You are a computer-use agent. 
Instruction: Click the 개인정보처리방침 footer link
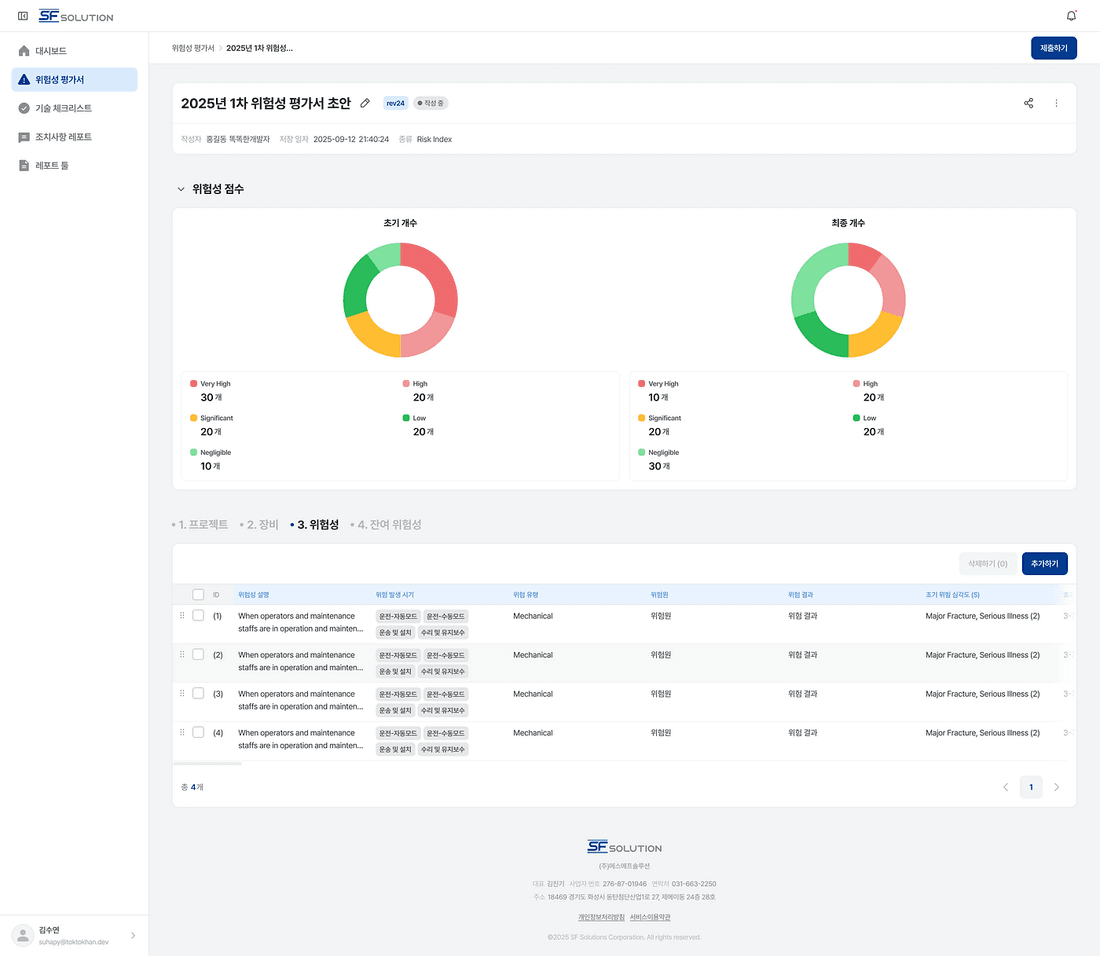(601, 917)
